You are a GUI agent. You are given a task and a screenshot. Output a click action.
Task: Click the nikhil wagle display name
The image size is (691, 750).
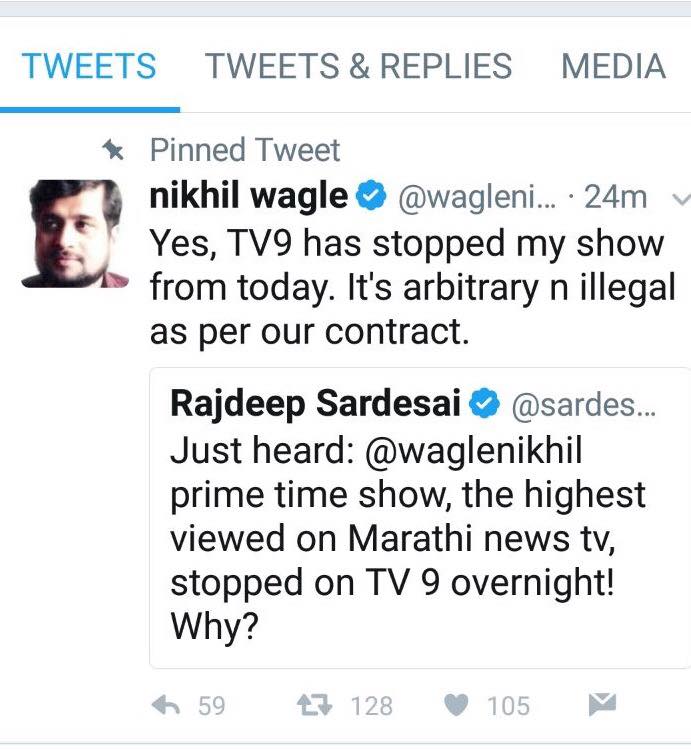(x=248, y=197)
